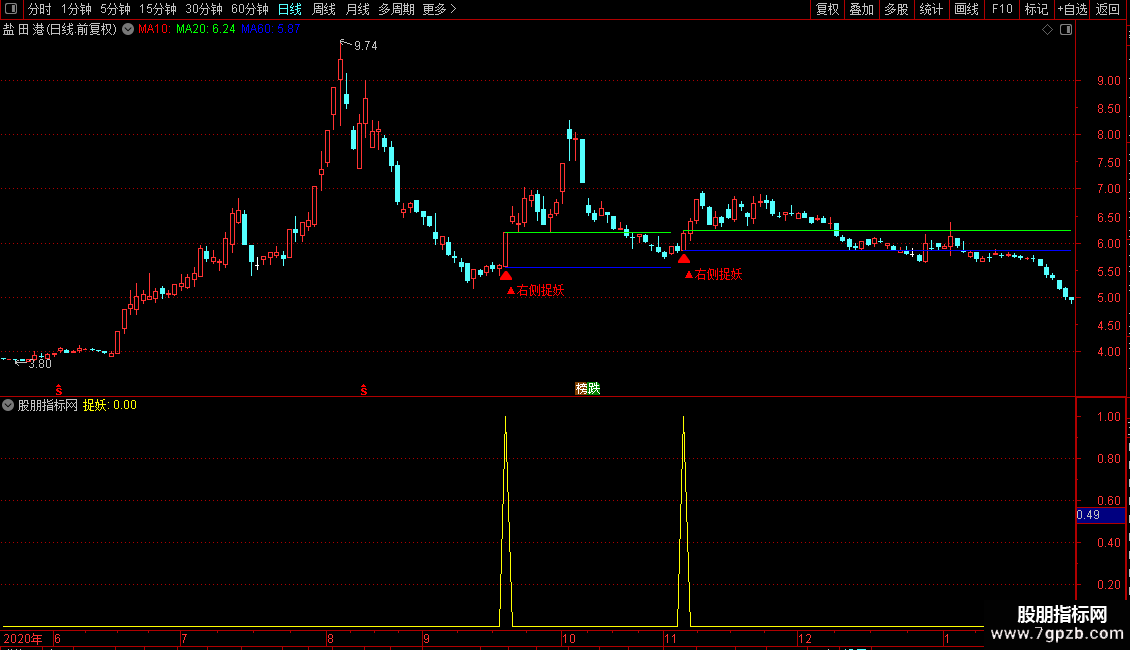
Task: Switch to the 月线 monthly chart
Action: (x=357, y=9)
